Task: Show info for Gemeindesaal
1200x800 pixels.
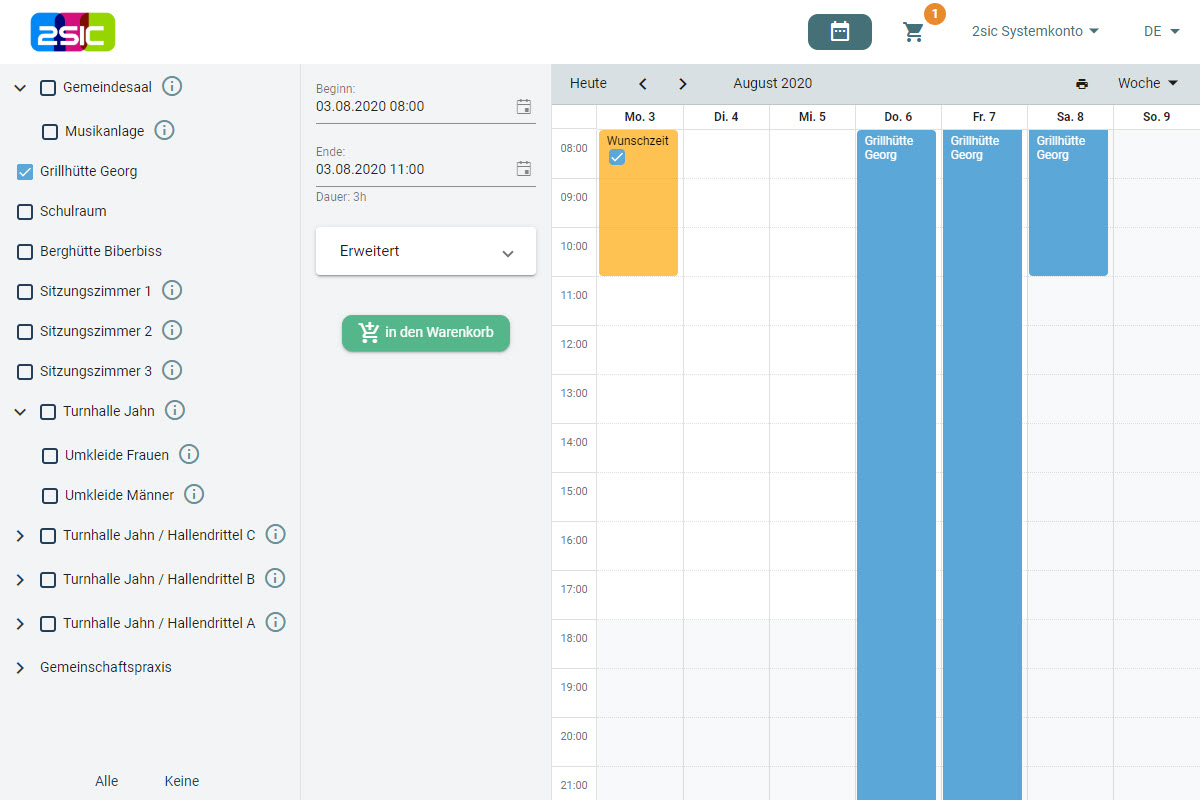Action: (172, 87)
